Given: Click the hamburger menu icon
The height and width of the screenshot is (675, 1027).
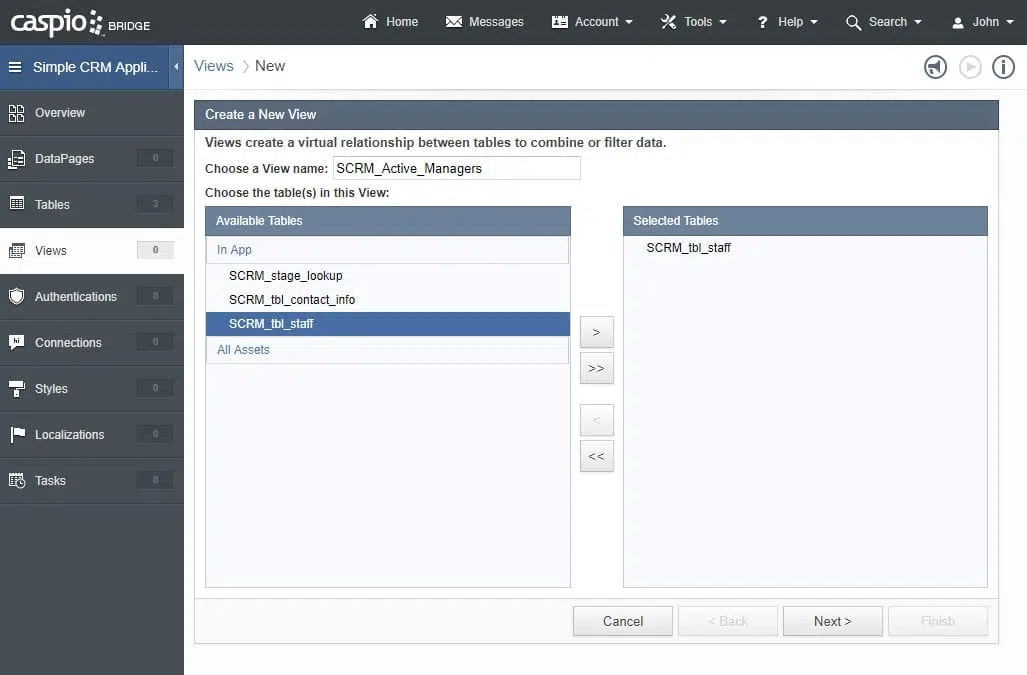Looking at the screenshot, I should tap(15, 67).
